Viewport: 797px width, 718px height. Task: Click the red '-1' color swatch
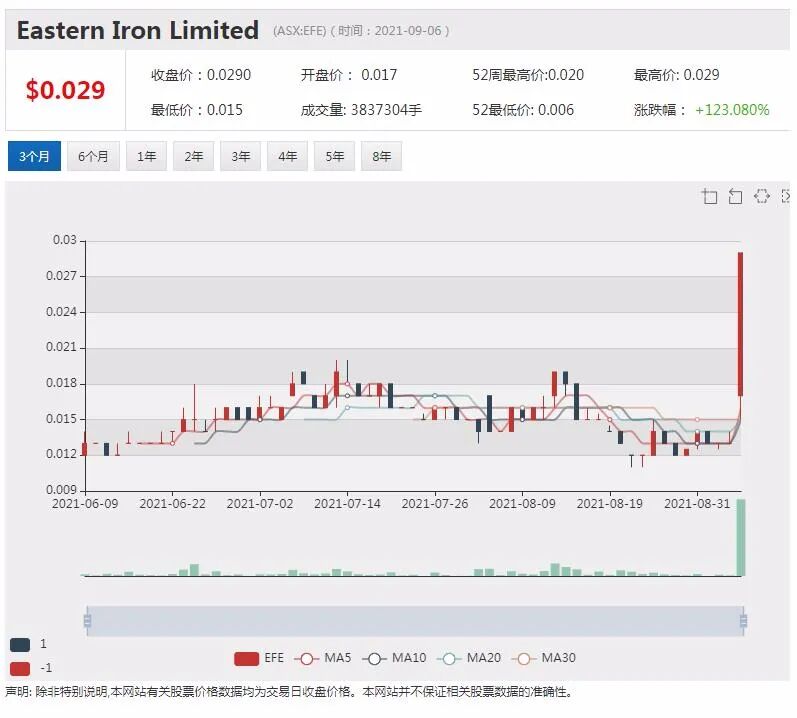click(x=20, y=668)
